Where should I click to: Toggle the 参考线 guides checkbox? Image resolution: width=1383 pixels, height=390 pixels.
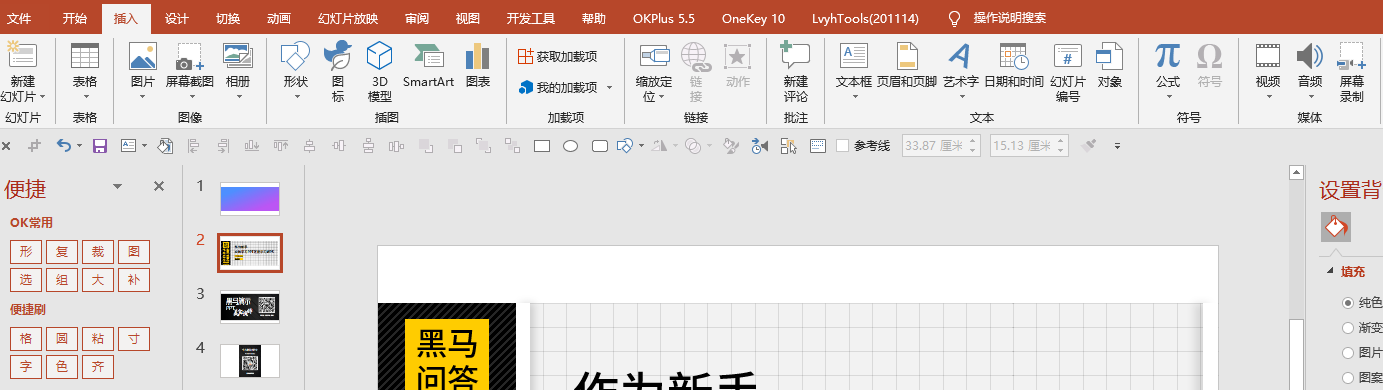(842, 146)
